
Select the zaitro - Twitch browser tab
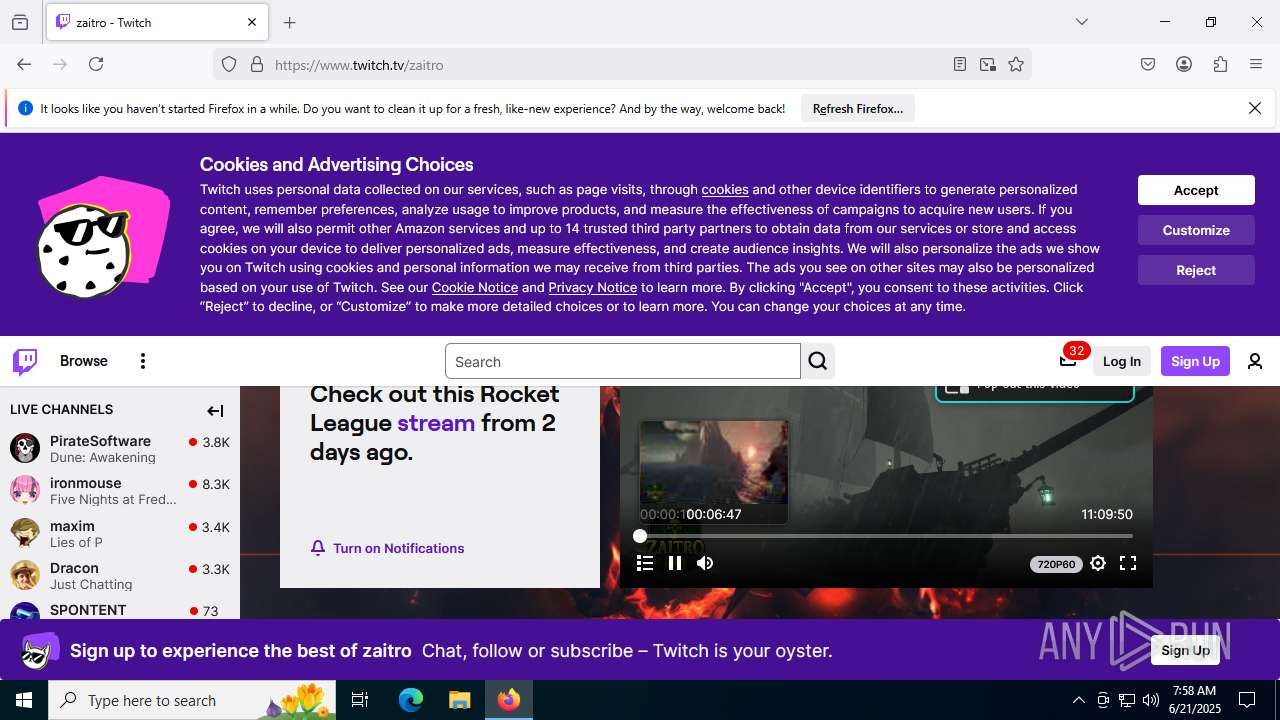[157, 22]
